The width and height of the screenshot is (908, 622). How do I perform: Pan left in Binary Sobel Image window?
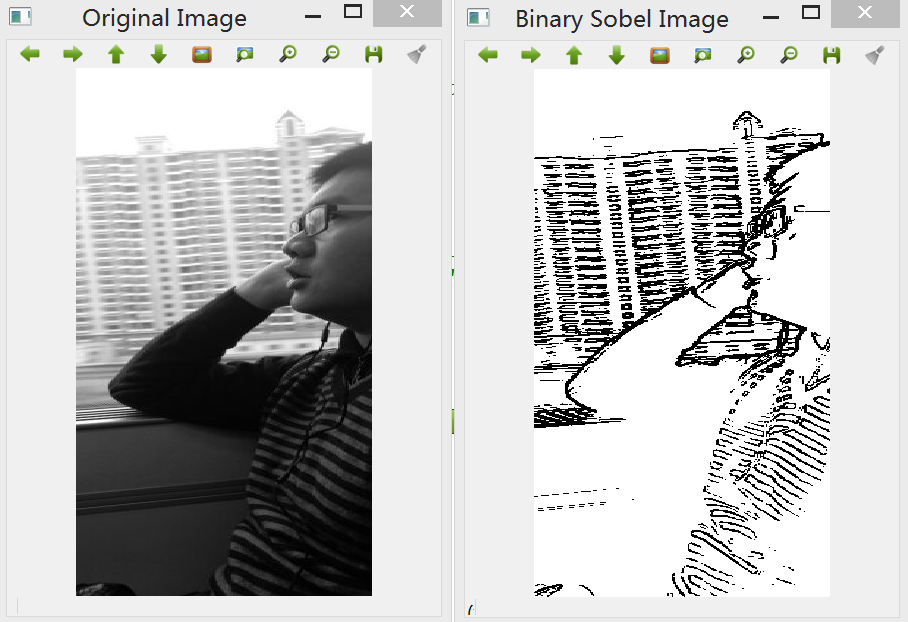click(x=488, y=56)
